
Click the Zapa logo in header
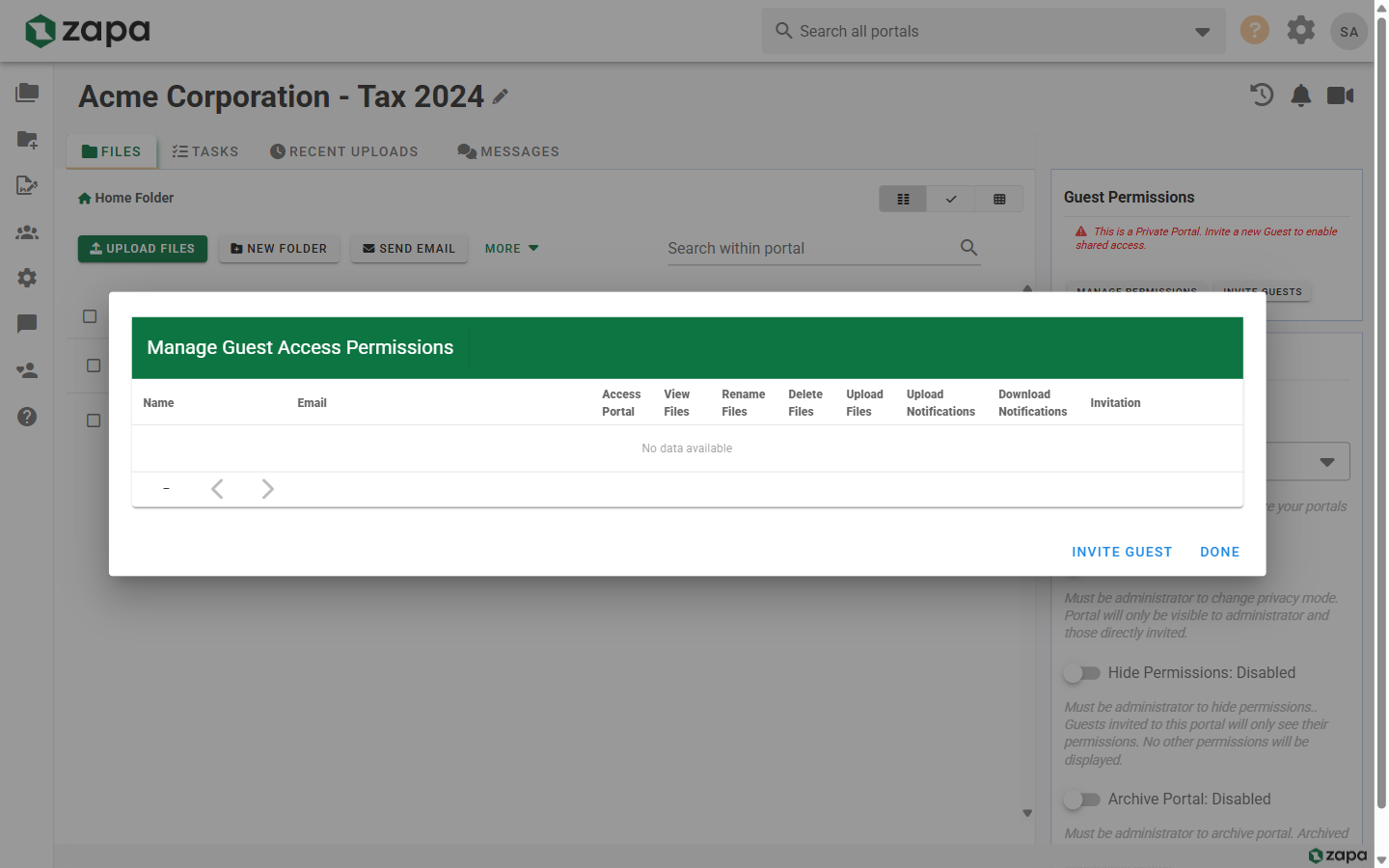pyautogui.click(x=87, y=31)
